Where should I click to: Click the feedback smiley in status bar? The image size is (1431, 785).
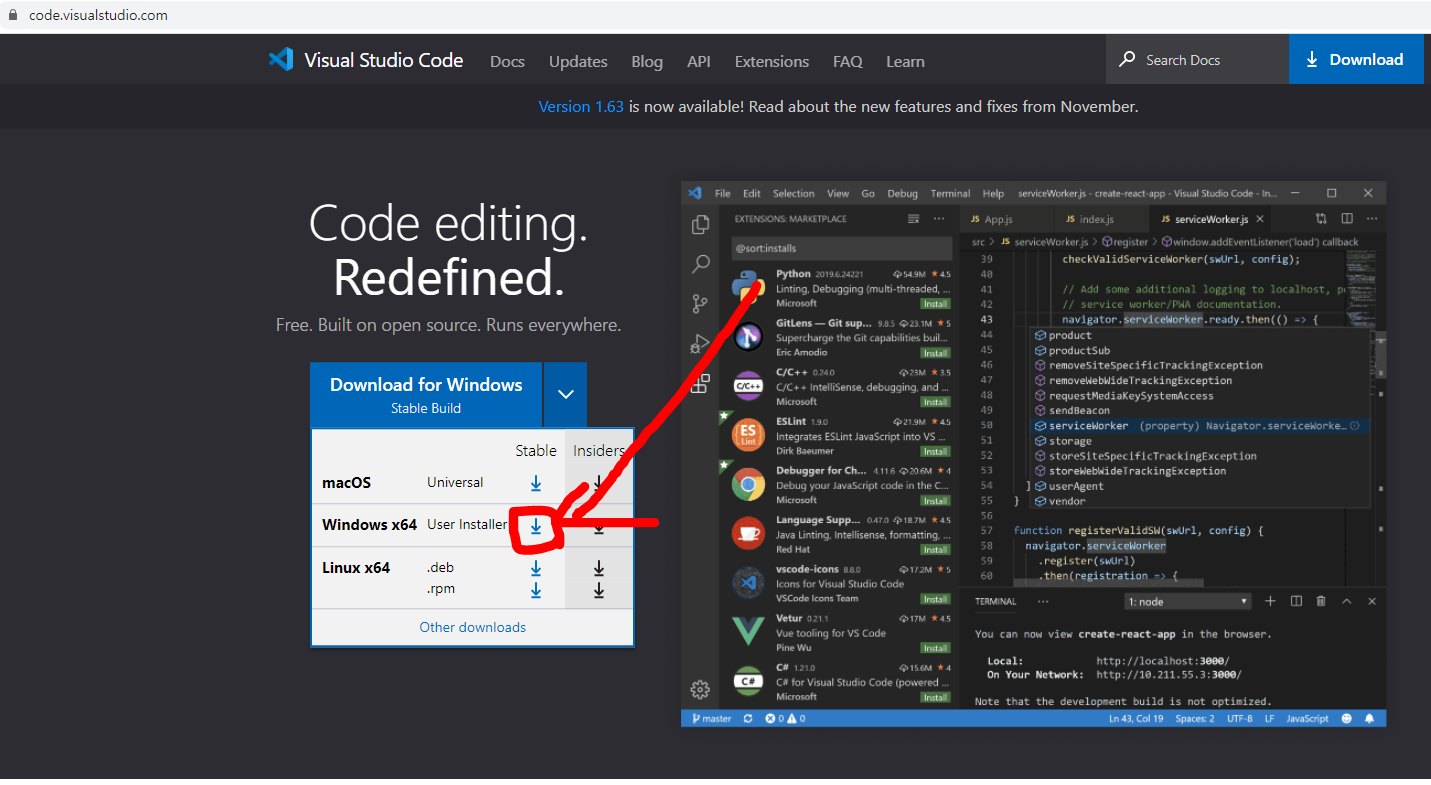[1347, 718]
